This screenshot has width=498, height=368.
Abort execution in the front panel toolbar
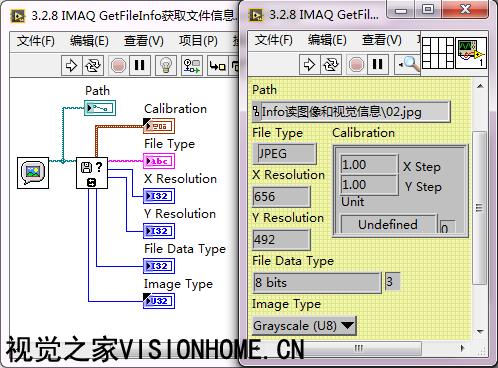[356, 64]
